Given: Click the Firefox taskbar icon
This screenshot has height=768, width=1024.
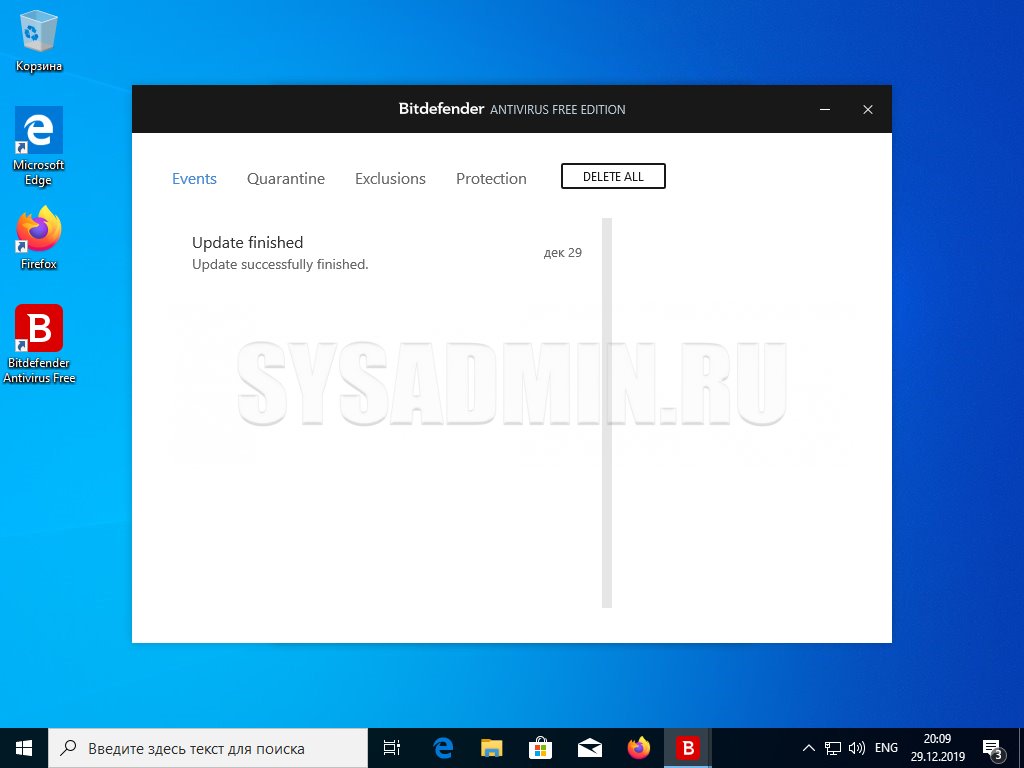Looking at the screenshot, I should point(638,748).
